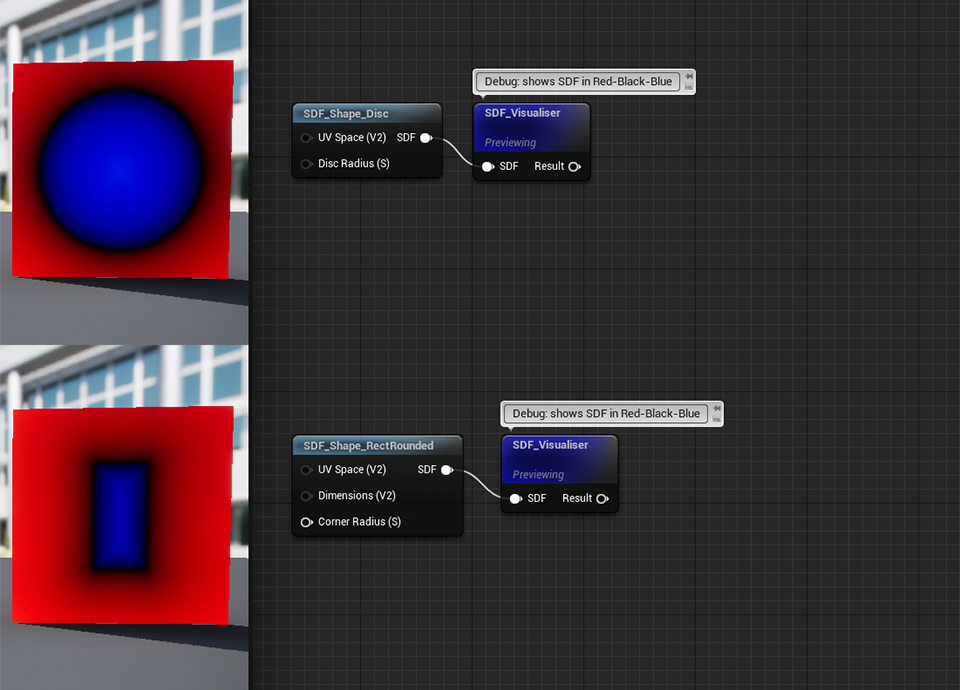Click Result pin on the lower SDF_Visualiser
The height and width of the screenshot is (690, 960).
pos(602,499)
